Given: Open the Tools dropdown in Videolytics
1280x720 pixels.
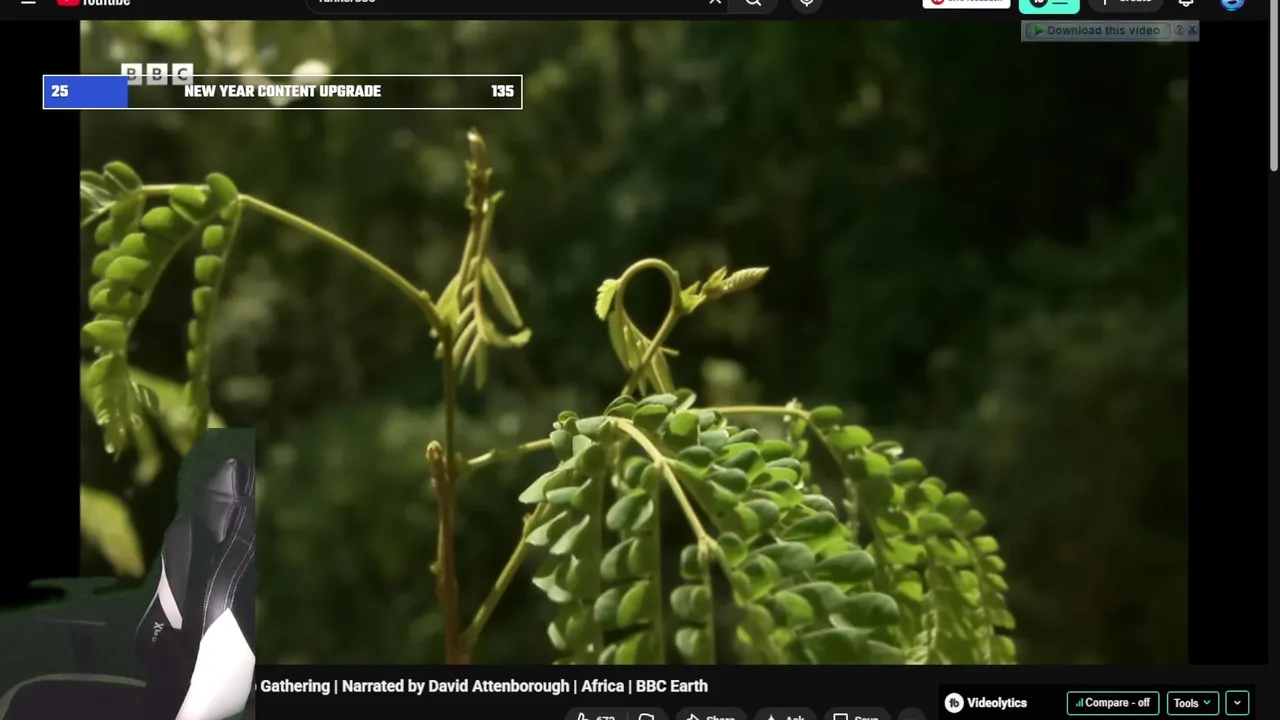Looking at the screenshot, I should point(1192,703).
